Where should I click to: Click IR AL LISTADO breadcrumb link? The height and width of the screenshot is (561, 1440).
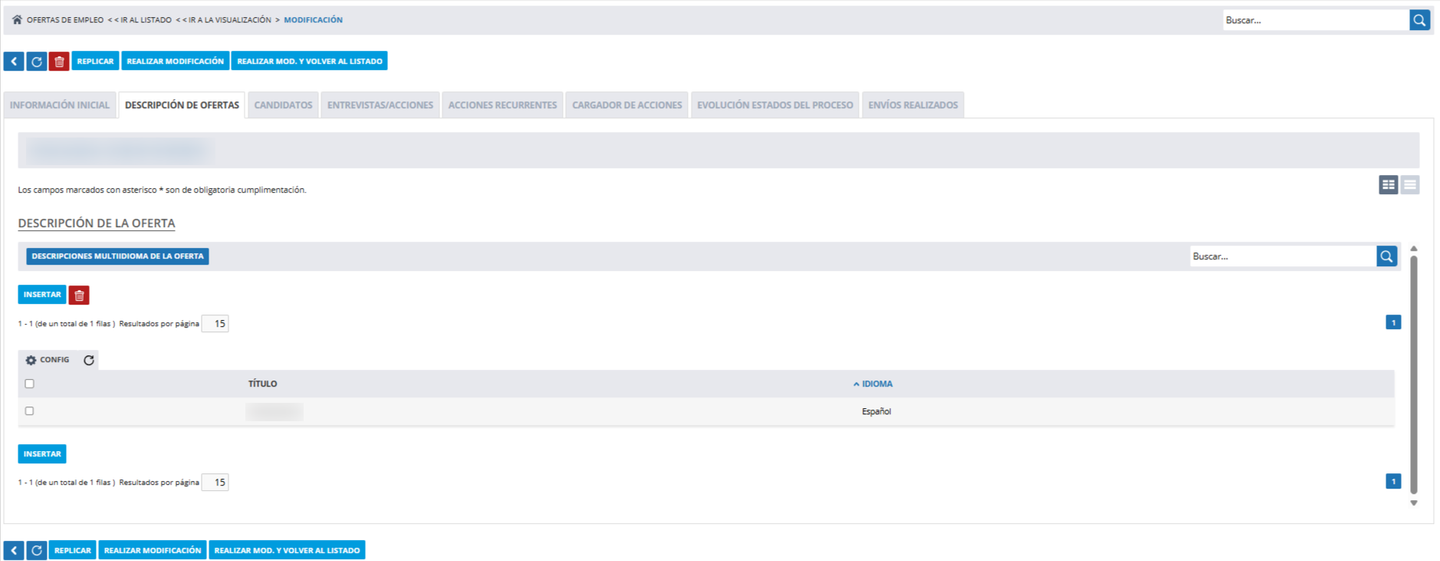pos(146,20)
